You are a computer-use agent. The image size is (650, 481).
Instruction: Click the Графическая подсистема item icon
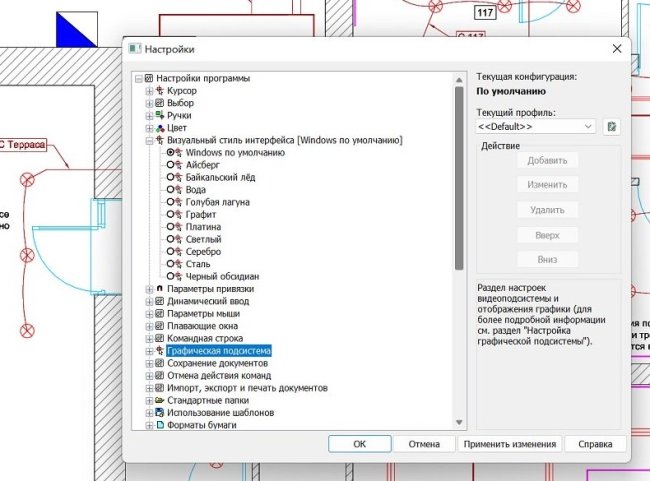(x=160, y=351)
